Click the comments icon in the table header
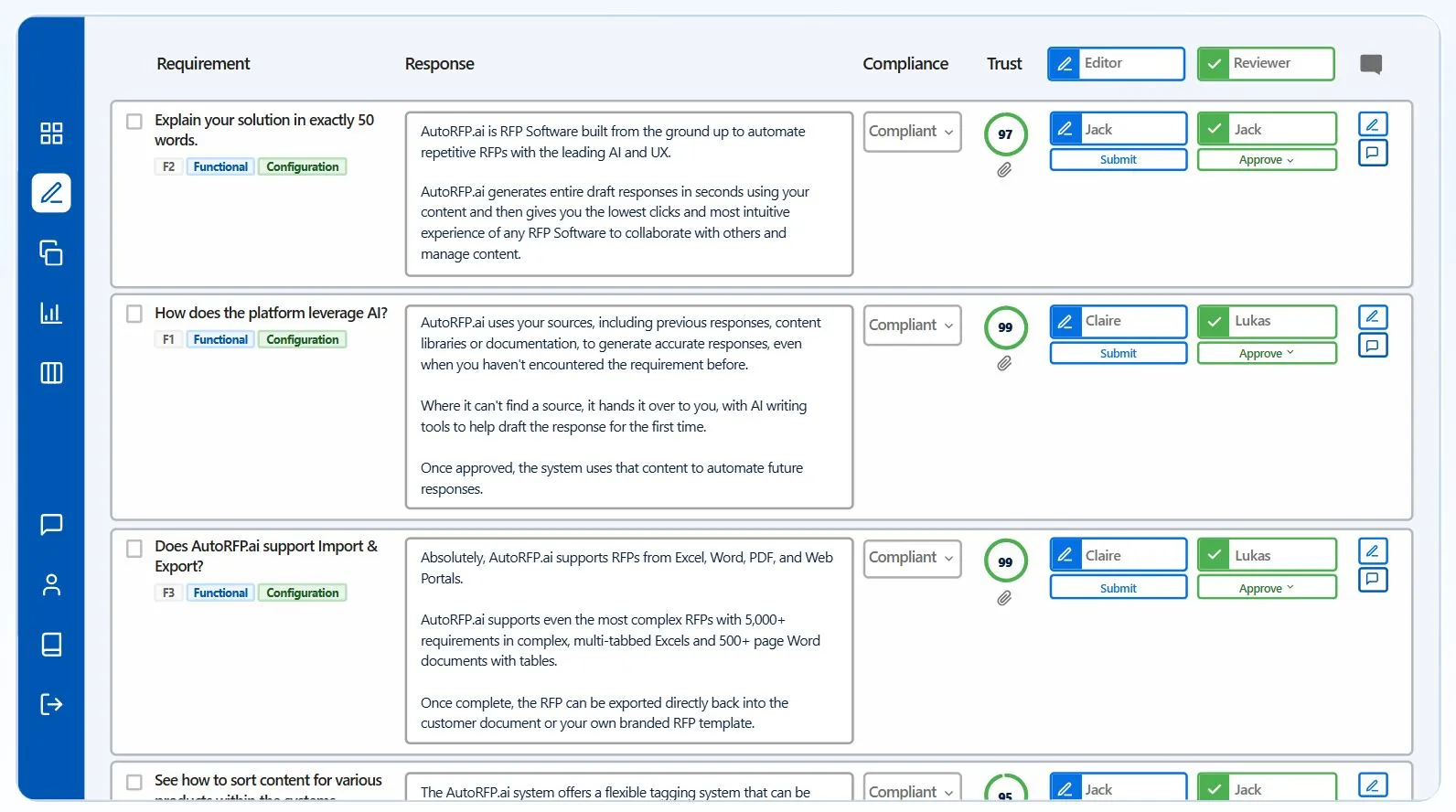1456x812 pixels. pos(1371,64)
